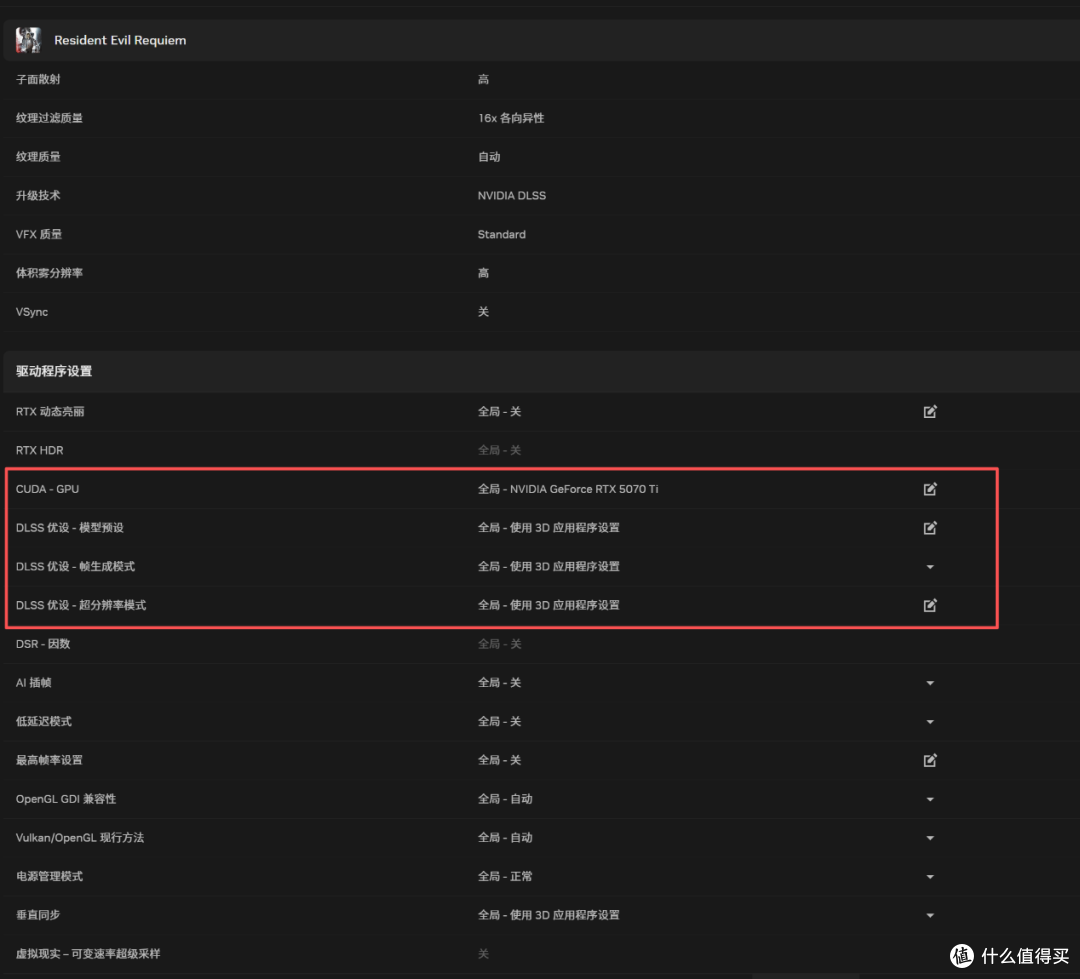1080x979 pixels.
Task: Select the NVIDIA DLSS value
Action: tap(512, 196)
